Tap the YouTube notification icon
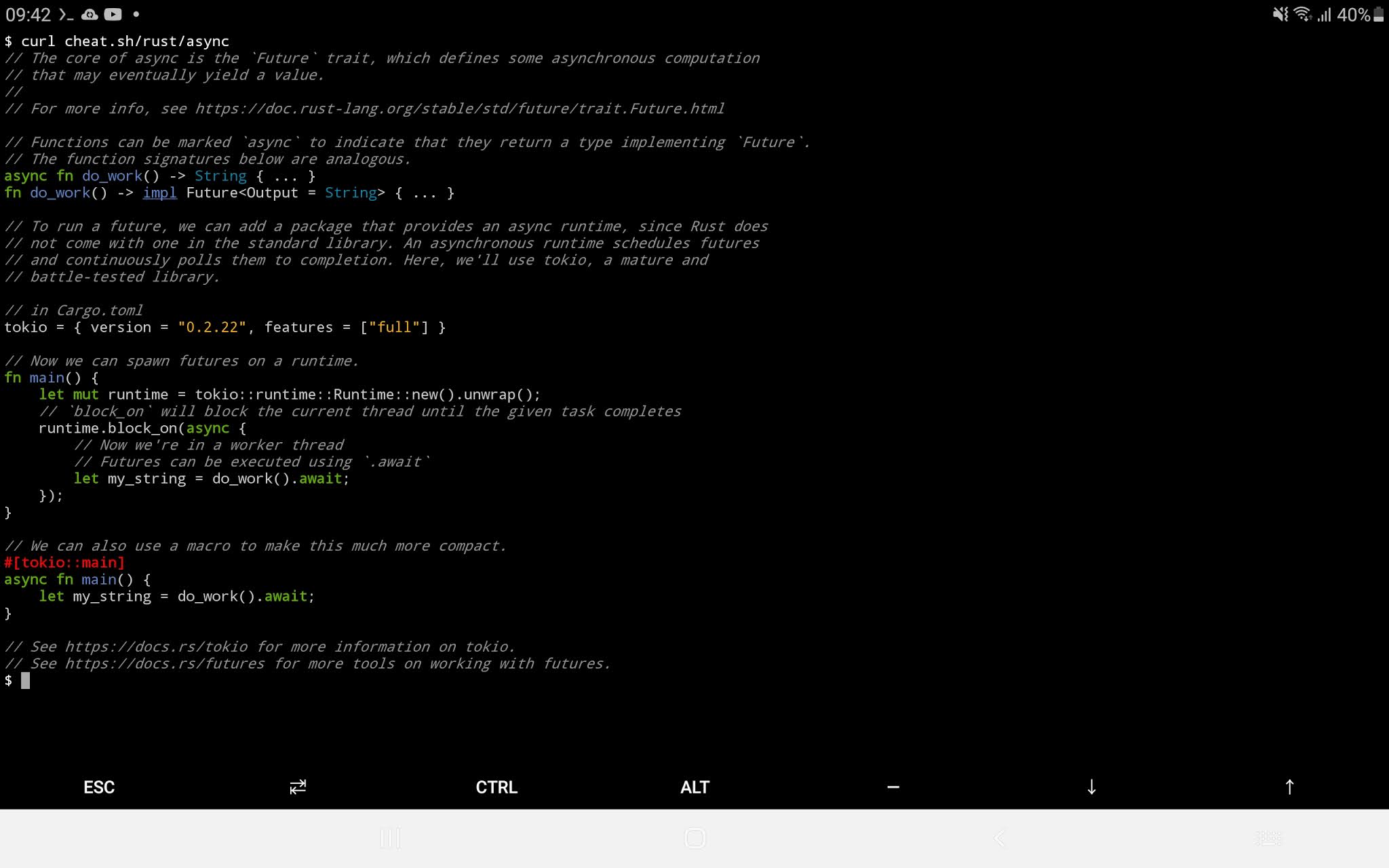Image resolution: width=1389 pixels, height=868 pixels. click(x=113, y=14)
